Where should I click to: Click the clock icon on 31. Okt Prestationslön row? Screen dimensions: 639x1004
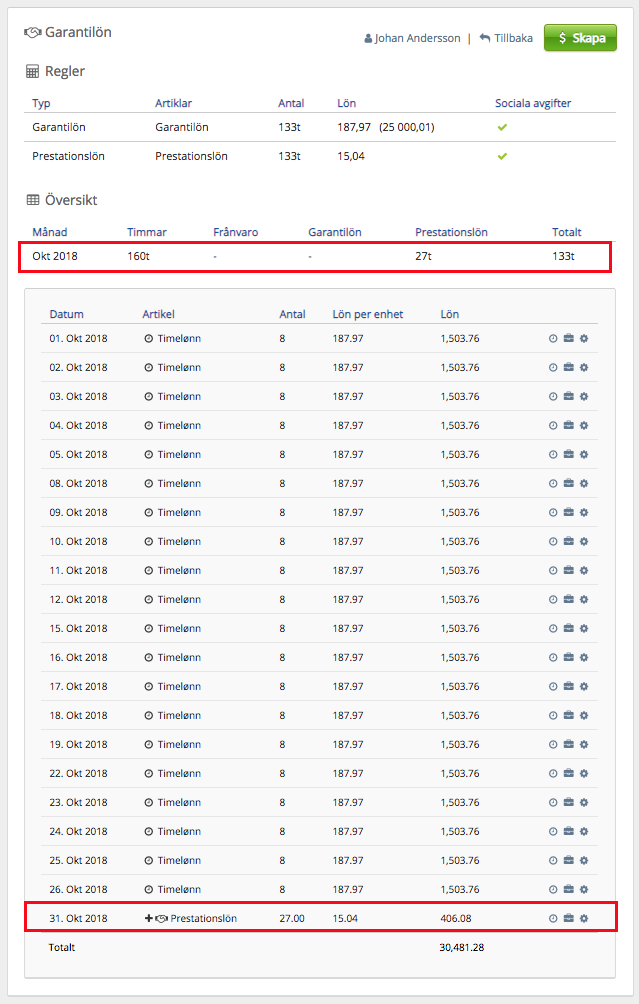tap(553, 919)
